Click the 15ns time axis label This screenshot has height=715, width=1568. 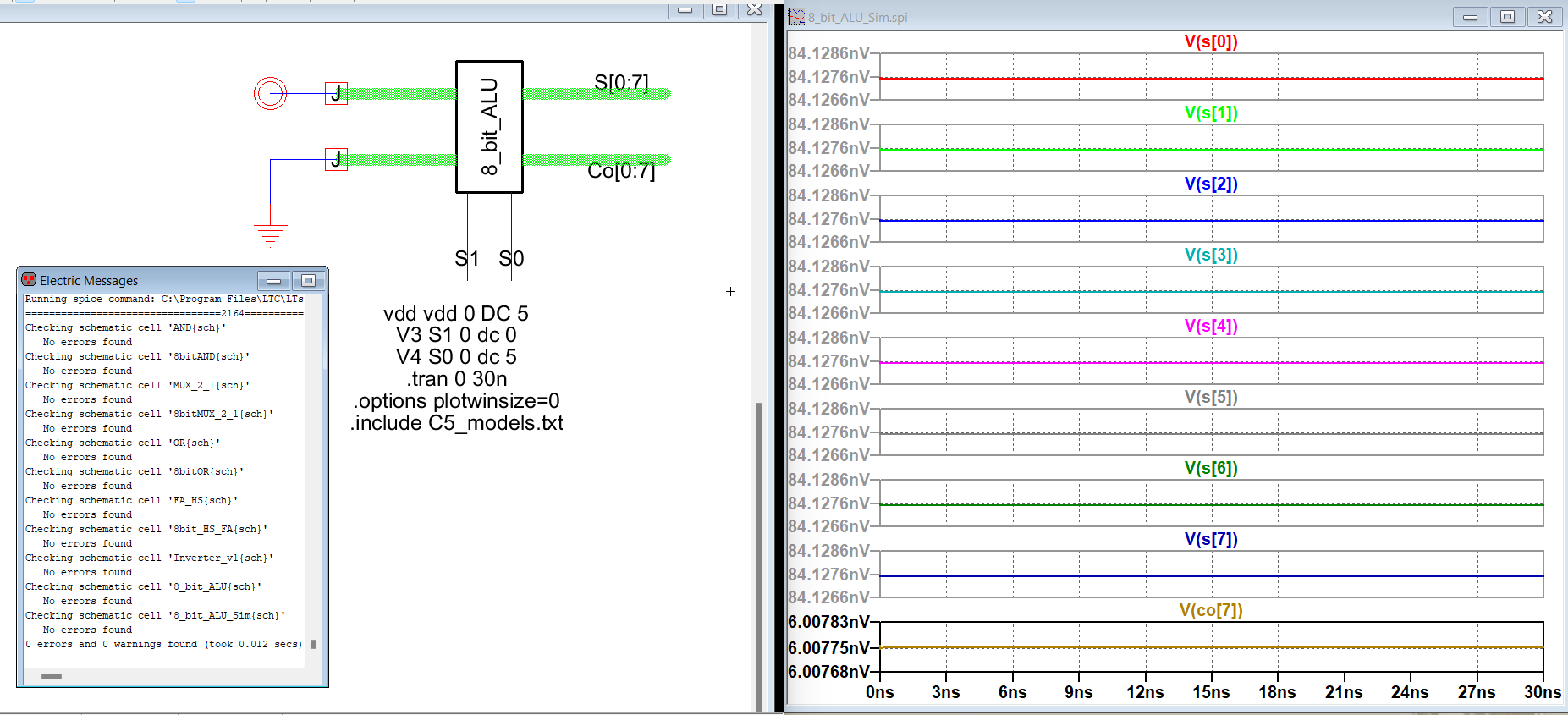tap(1211, 692)
